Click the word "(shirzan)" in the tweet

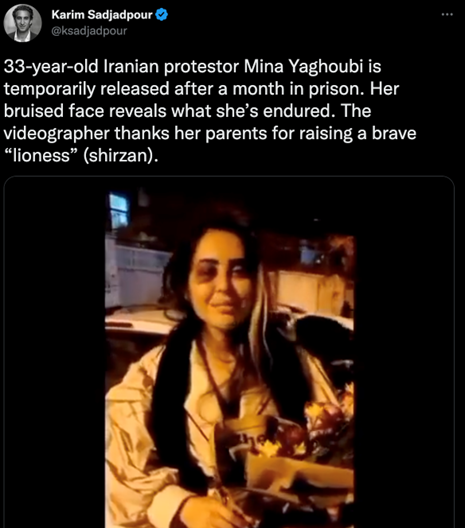pos(120,156)
